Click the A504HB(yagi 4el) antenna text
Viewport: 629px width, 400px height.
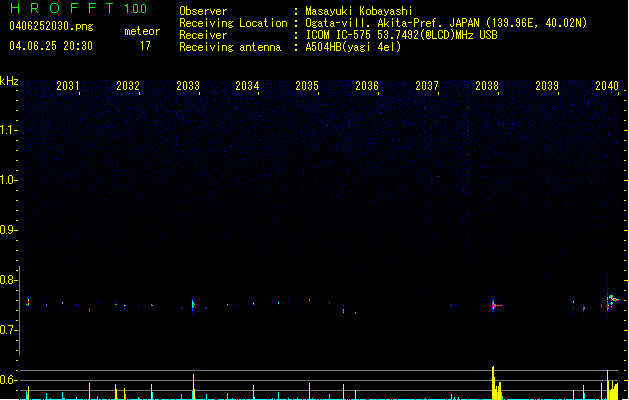click(x=353, y=47)
